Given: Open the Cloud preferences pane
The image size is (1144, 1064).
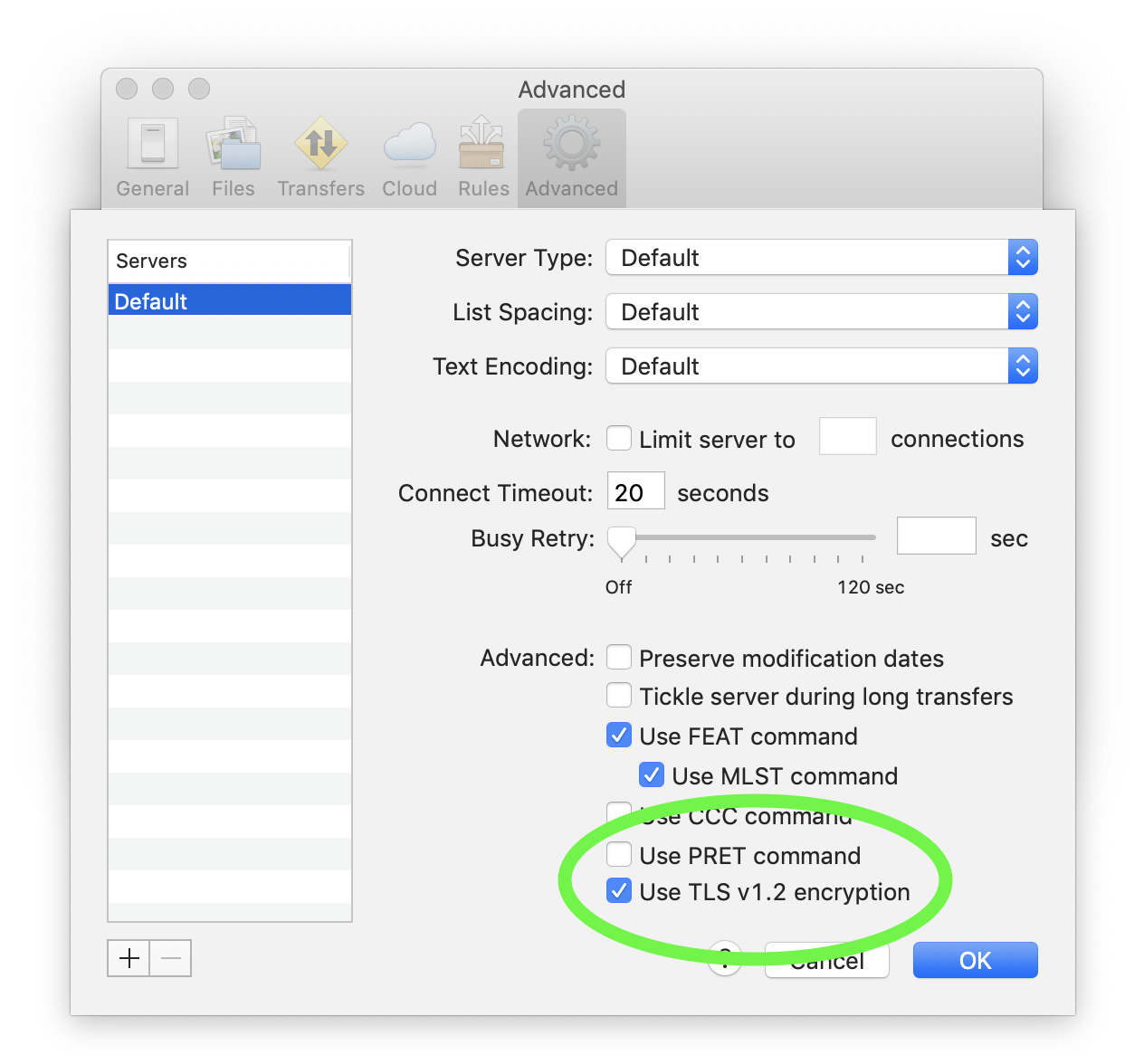Looking at the screenshot, I should tap(409, 157).
